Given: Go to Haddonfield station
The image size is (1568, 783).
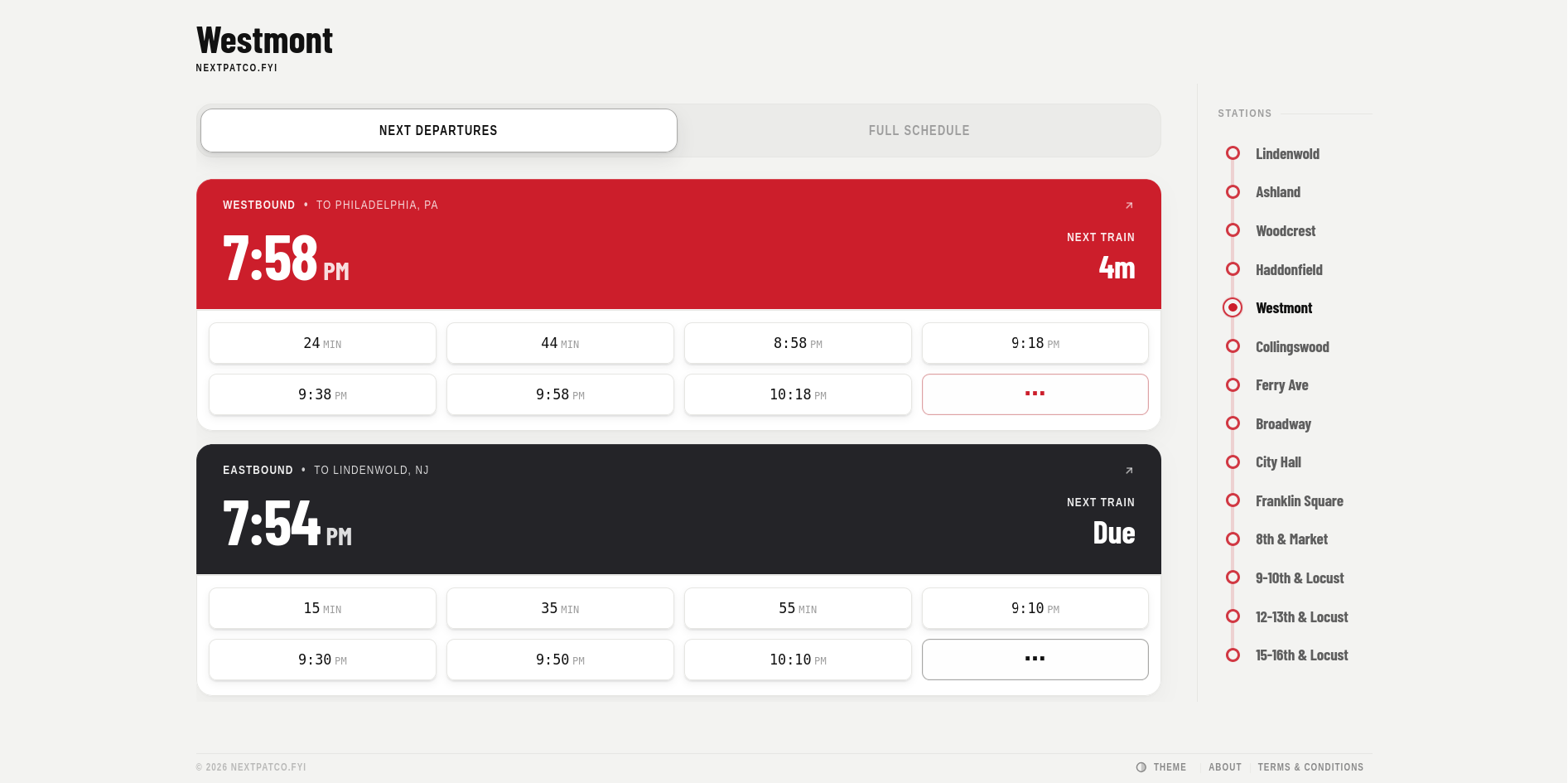Looking at the screenshot, I should (x=1289, y=270).
